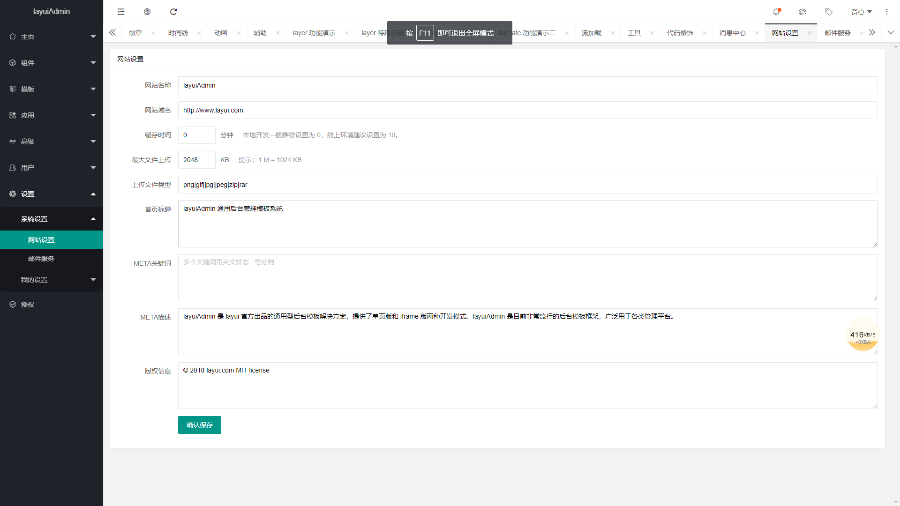Viewport: 900px width, 506px height.
Task: Click the 上传文件类型 input field
Action: click(x=527, y=185)
